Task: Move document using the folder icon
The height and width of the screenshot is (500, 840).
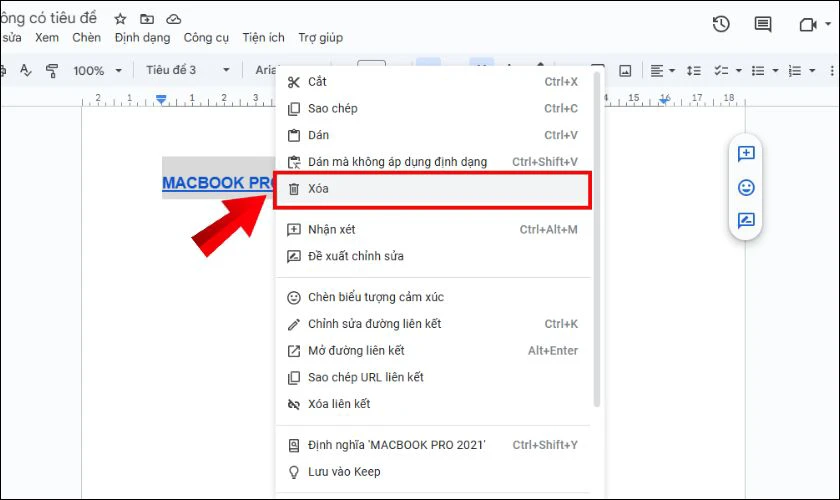Action: (147, 19)
